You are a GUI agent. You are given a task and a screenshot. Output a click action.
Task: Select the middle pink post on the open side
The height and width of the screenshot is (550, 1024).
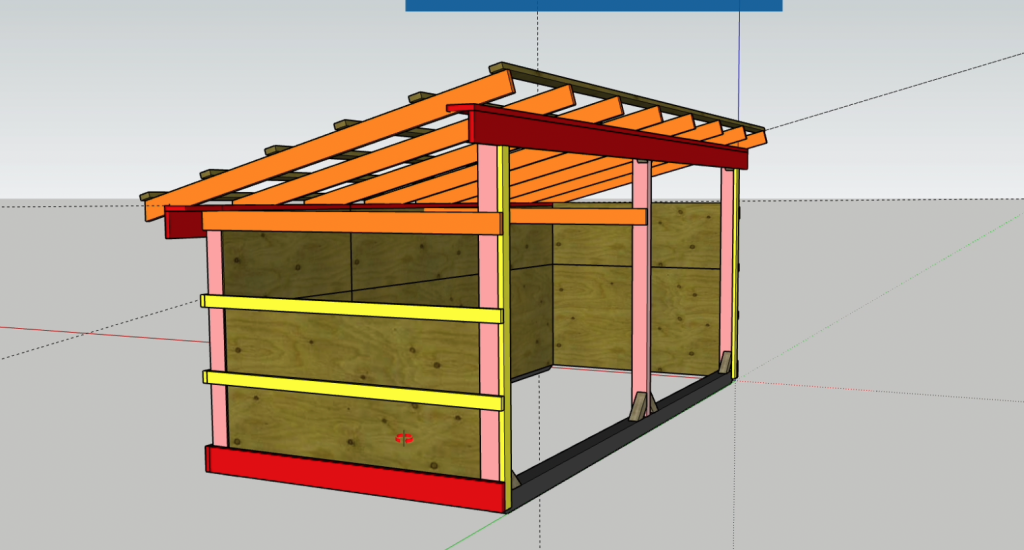641,281
